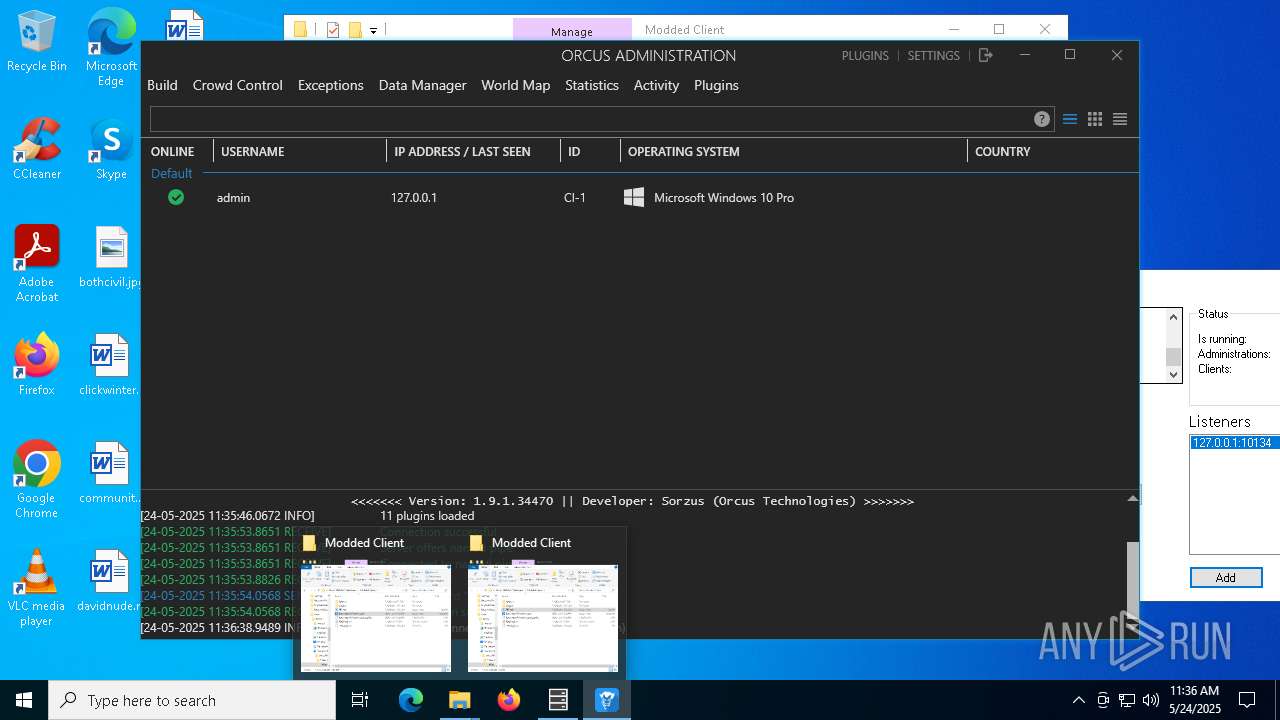Open VLC media player desktop shortcut
Image resolution: width=1280 pixels, height=720 pixels.
click(37, 588)
